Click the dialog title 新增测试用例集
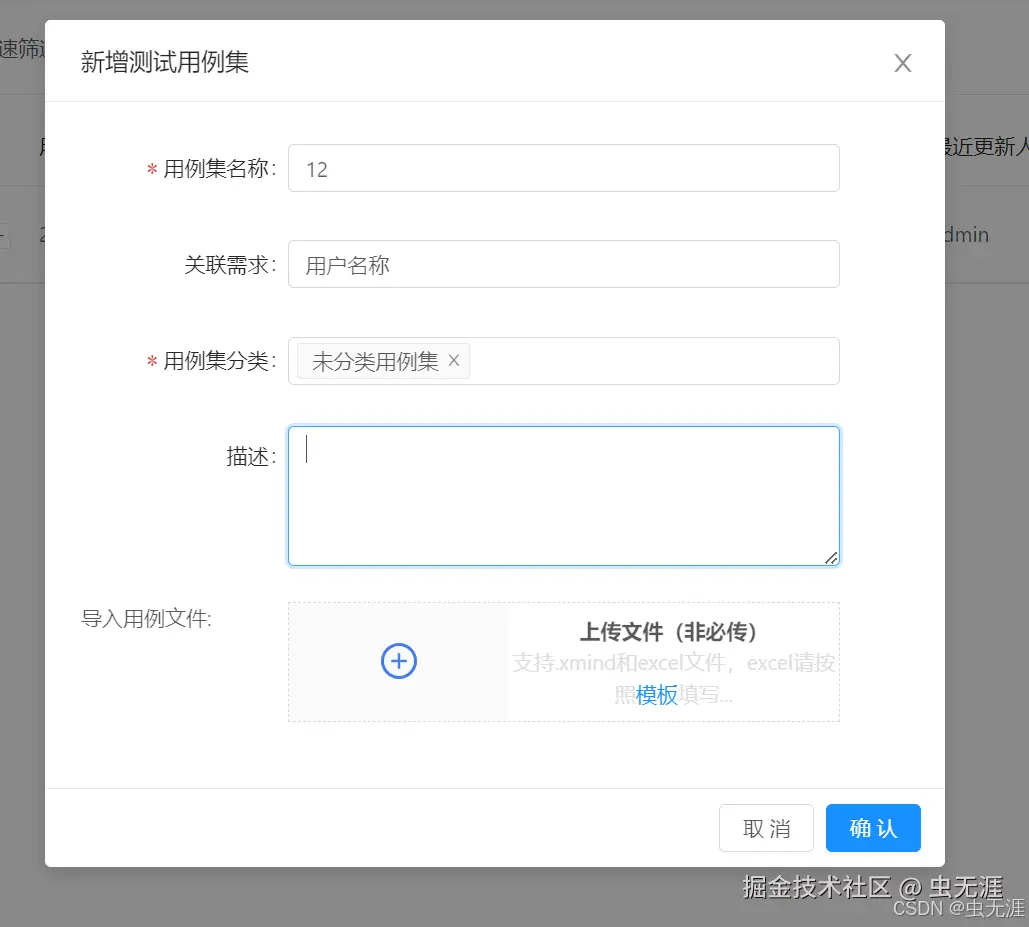 coord(165,62)
